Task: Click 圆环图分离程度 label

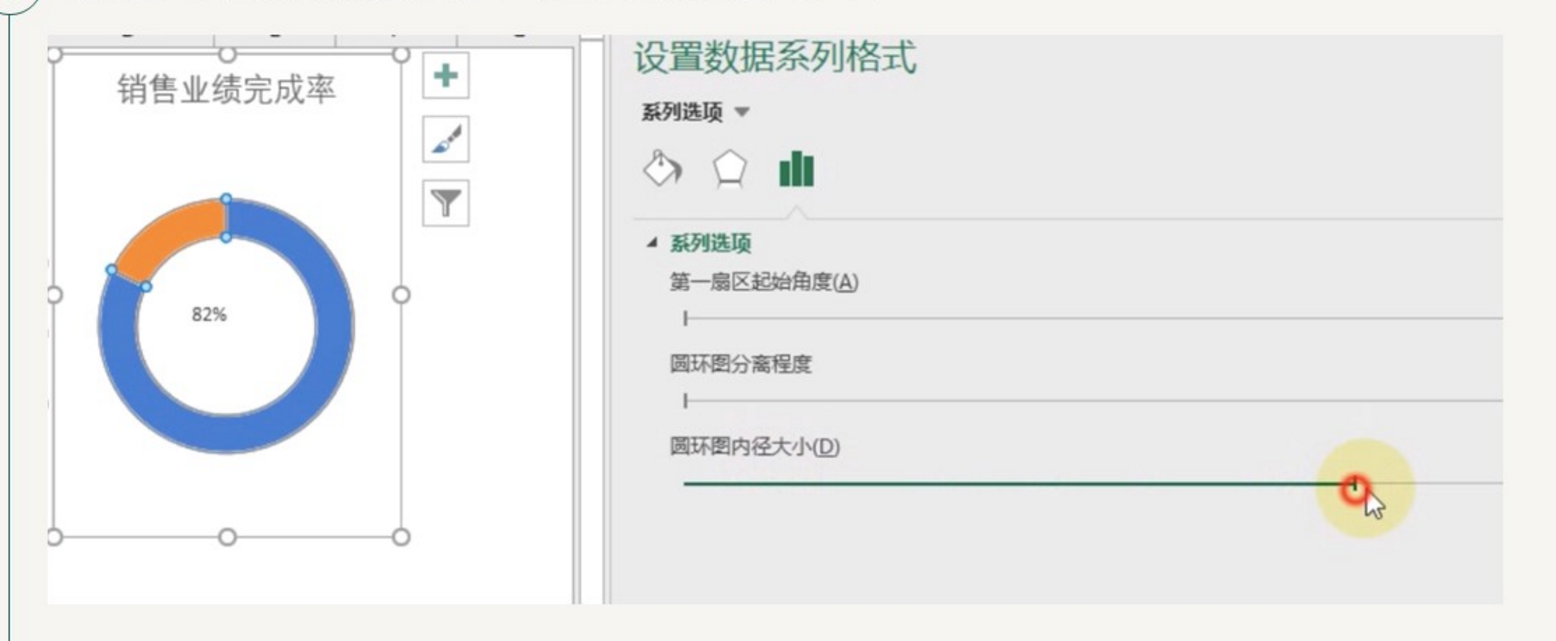Action: click(x=741, y=364)
